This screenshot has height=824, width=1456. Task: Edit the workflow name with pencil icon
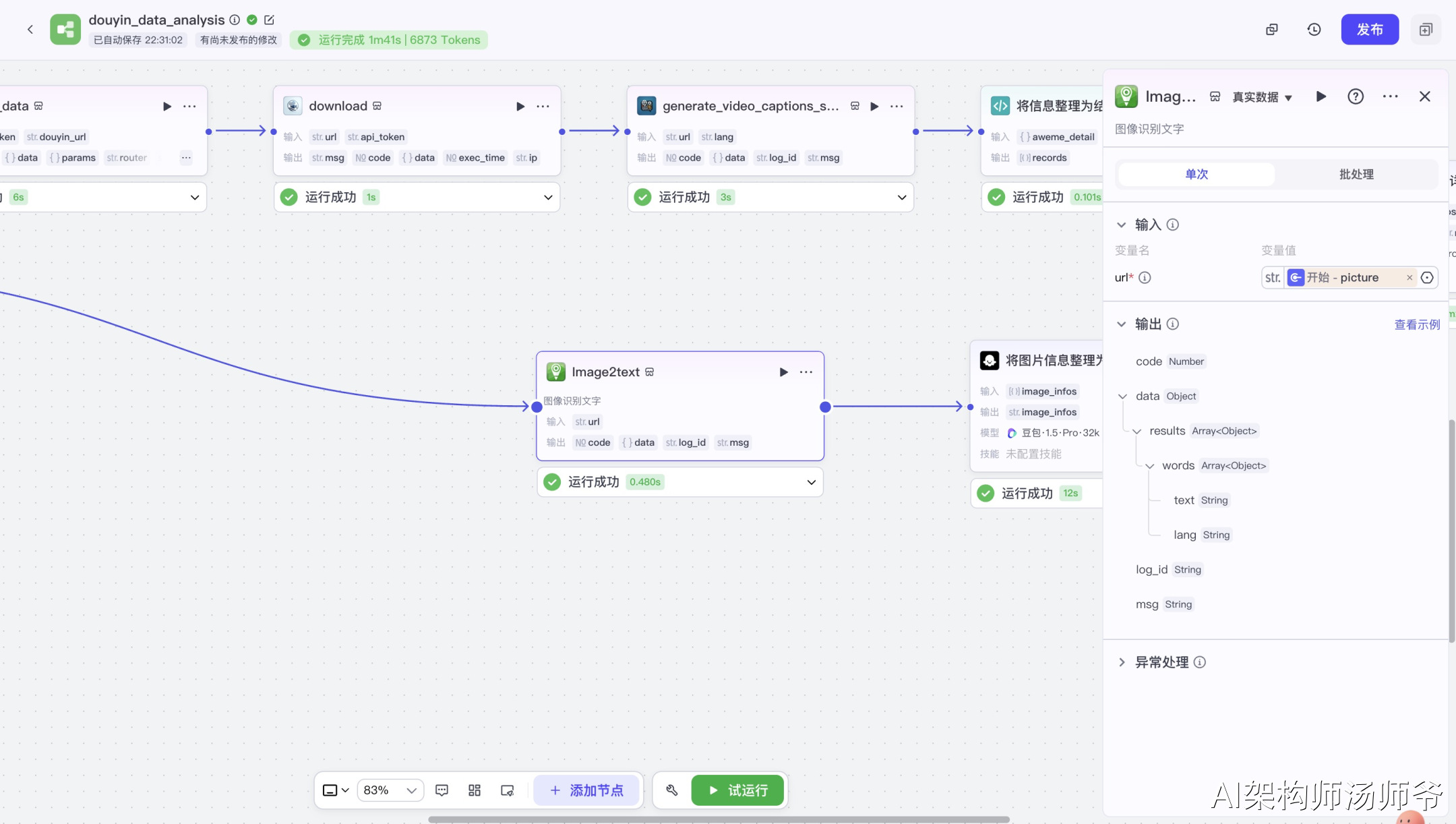[x=269, y=20]
